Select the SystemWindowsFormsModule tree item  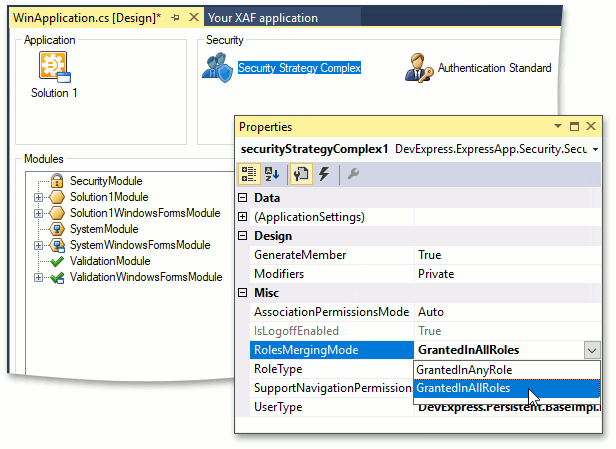tap(140, 245)
